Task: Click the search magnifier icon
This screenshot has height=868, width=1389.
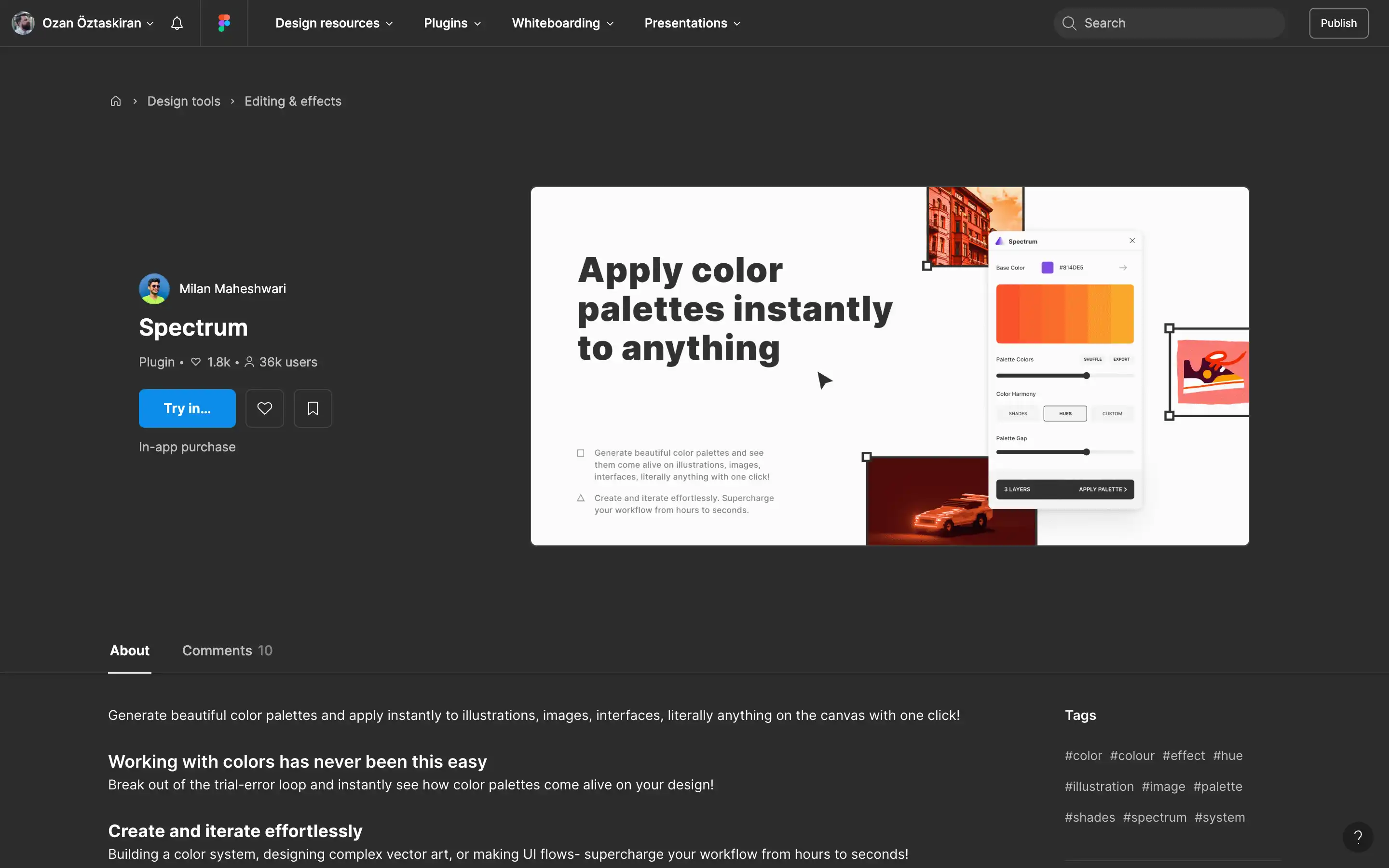Action: tap(1069, 23)
